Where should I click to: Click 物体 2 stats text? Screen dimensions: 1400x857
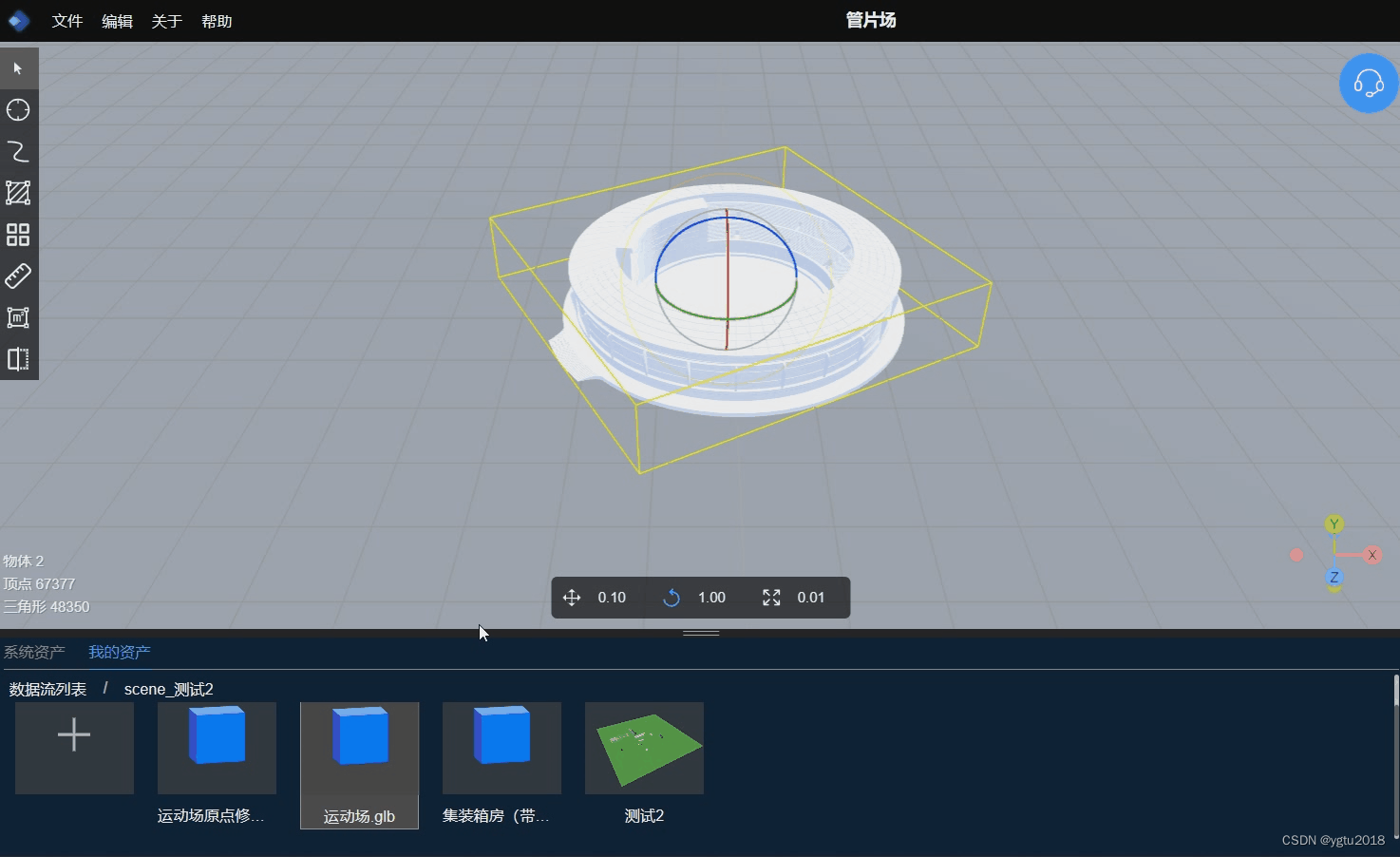24,562
